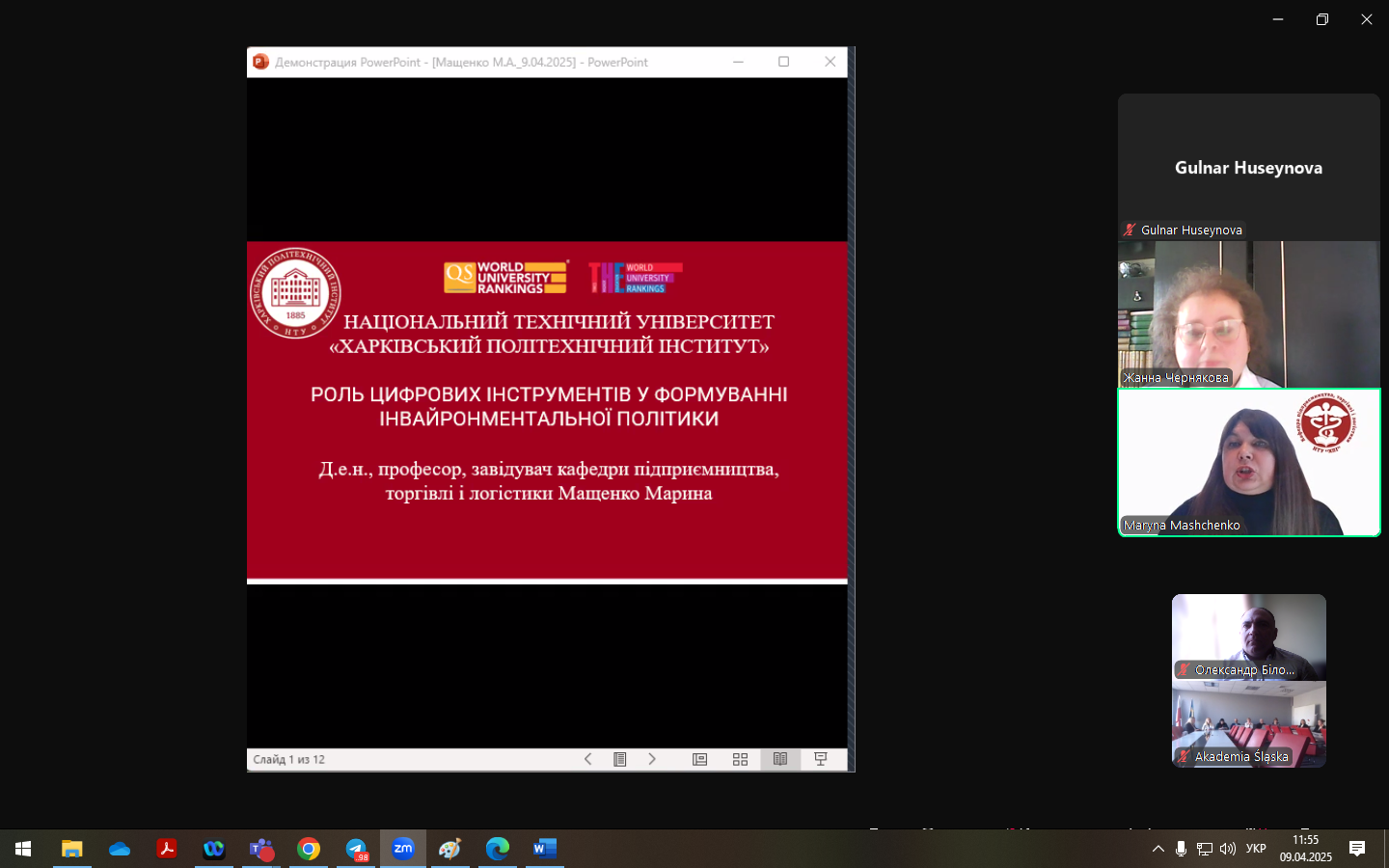This screenshot has height=868, width=1389.
Task: Open the clock and calendar flyout
Action: pyautogui.click(x=1306, y=849)
